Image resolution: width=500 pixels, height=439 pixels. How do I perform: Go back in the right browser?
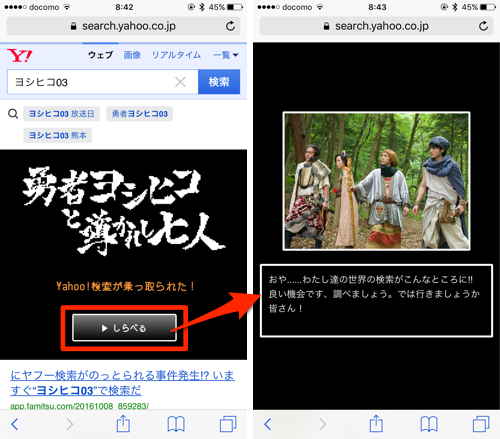pyautogui.click(x=268, y=424)
